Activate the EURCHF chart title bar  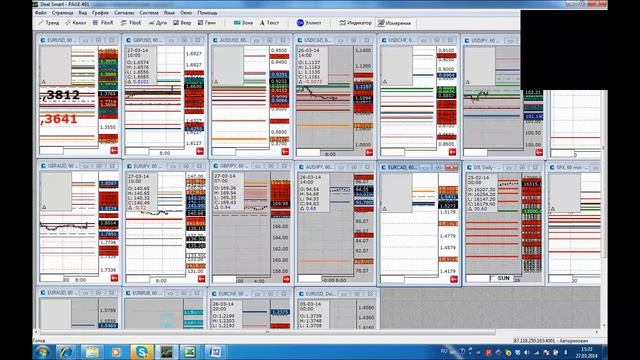250,293
